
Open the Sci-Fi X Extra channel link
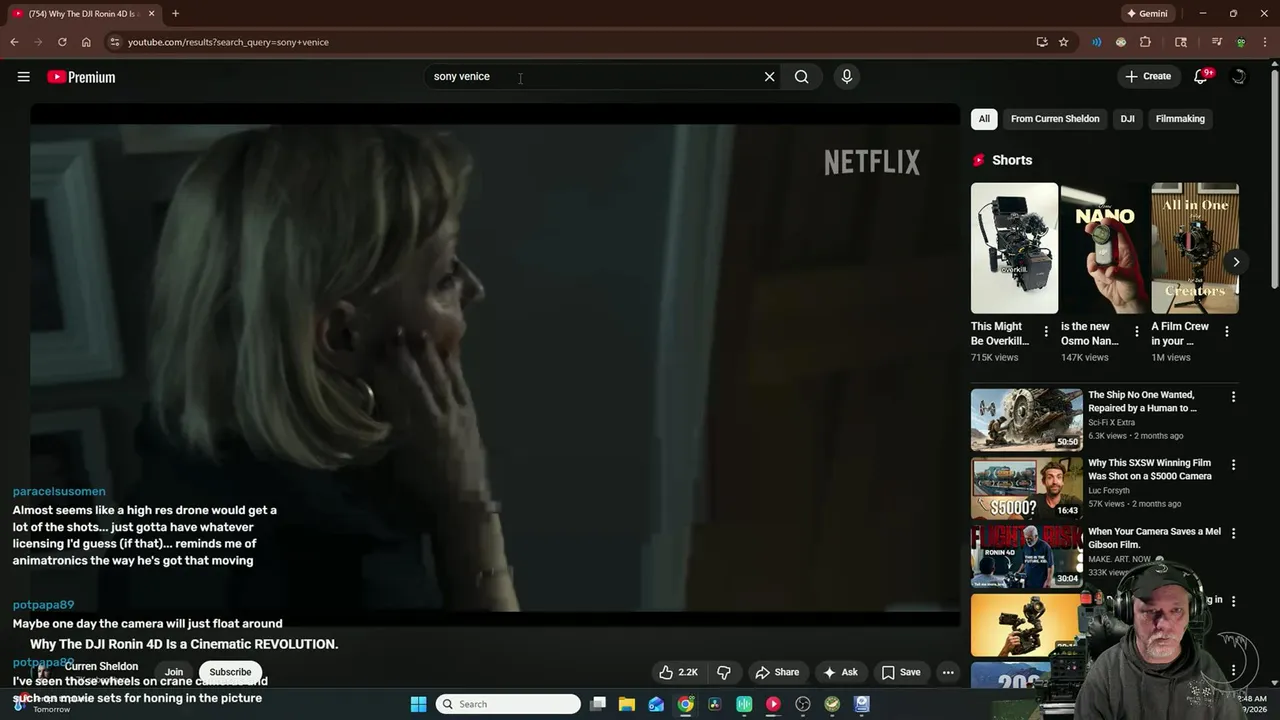tap(1111, 423)
